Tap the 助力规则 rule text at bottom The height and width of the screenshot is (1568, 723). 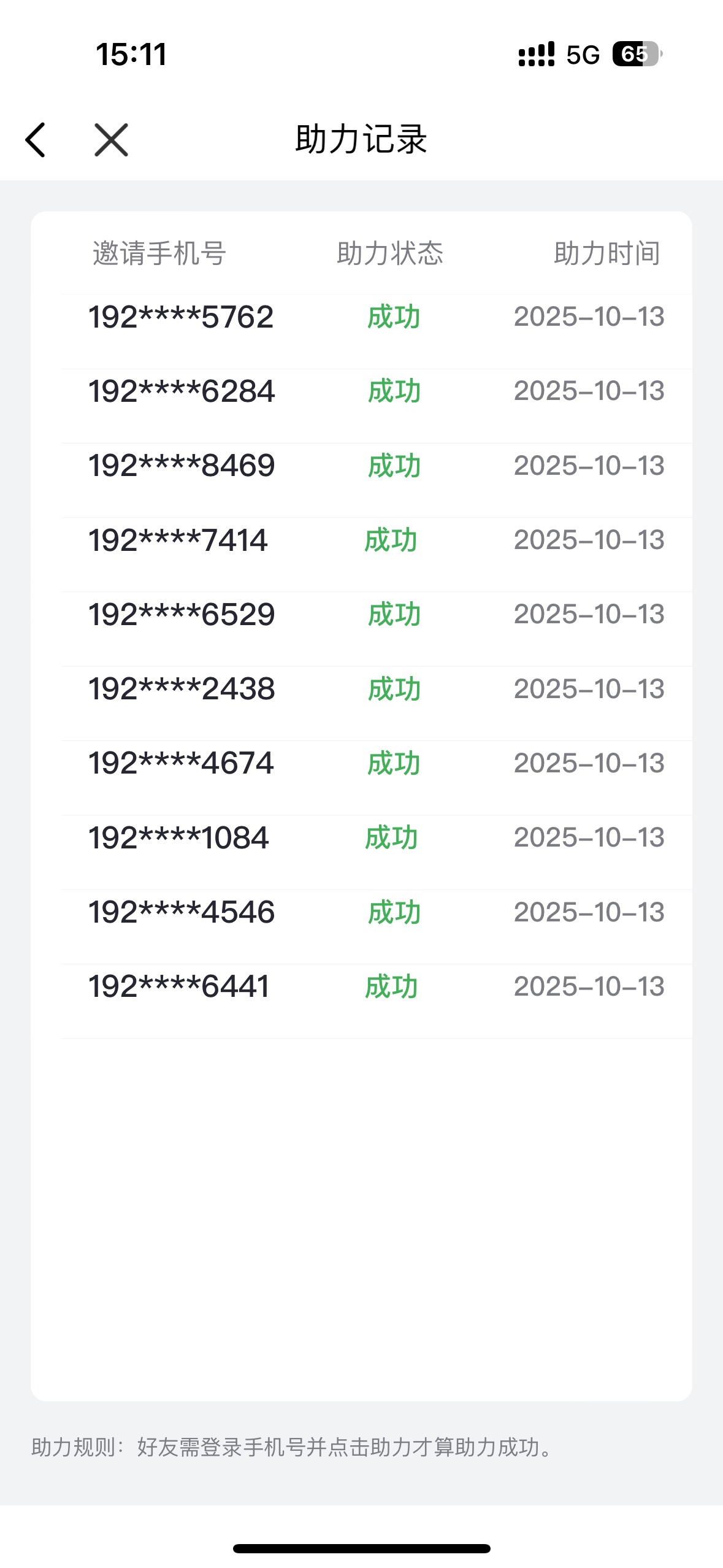(x=293, y=1447)
